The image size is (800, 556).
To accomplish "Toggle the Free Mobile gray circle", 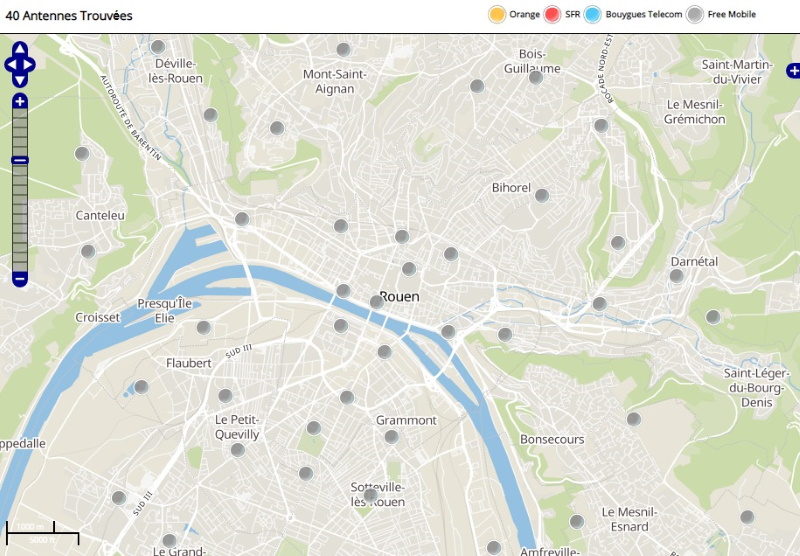I will [x=695, y=14].
